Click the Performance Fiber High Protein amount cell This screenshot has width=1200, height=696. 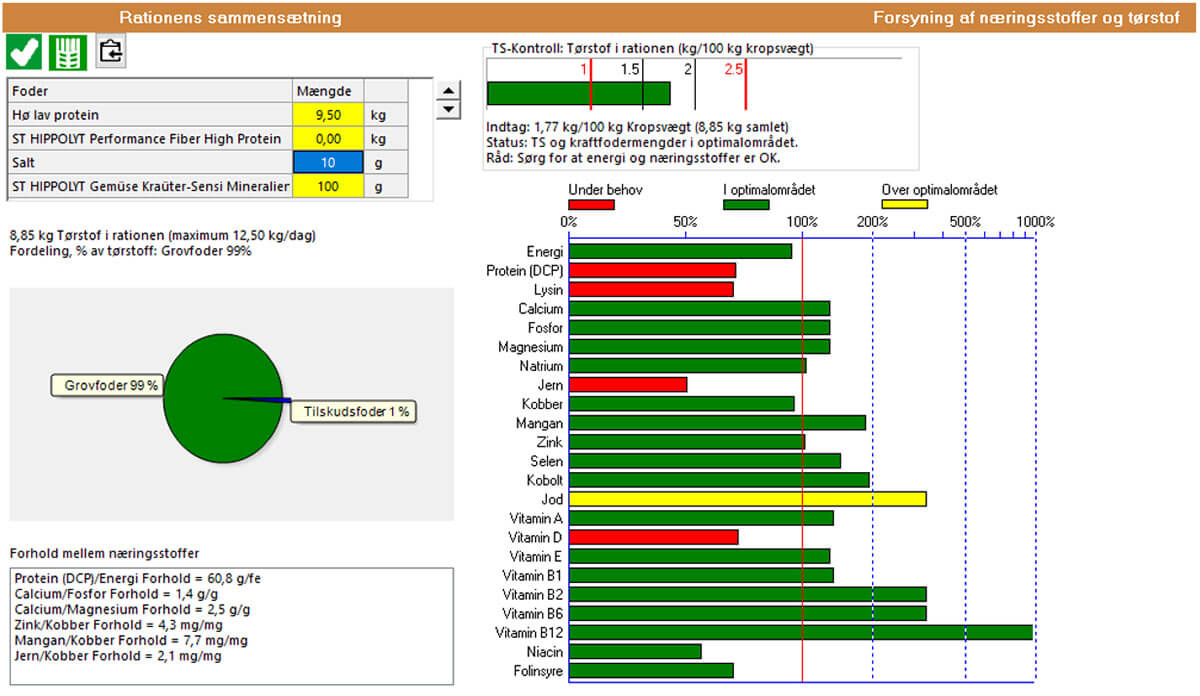[x=328, y=139]
